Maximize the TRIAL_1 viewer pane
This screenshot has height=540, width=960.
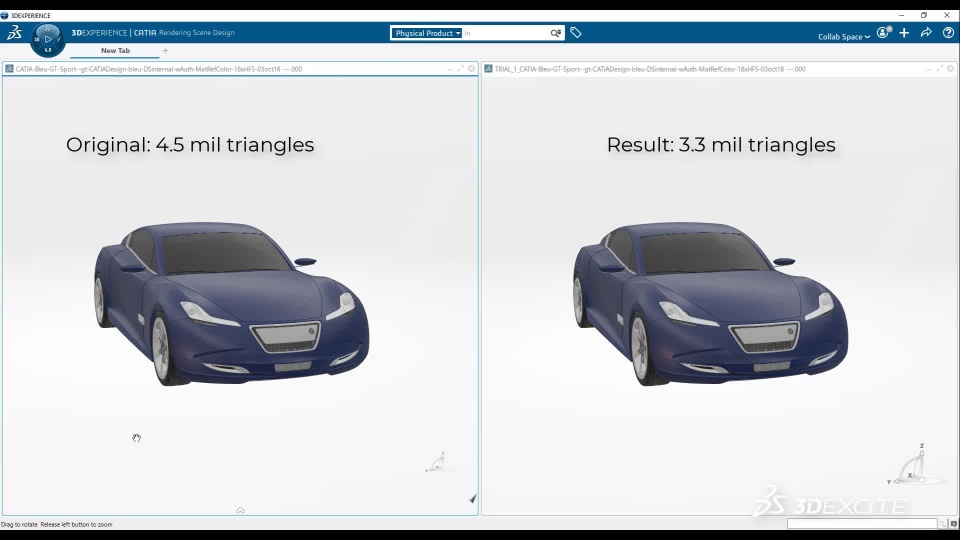coord(939,69)
